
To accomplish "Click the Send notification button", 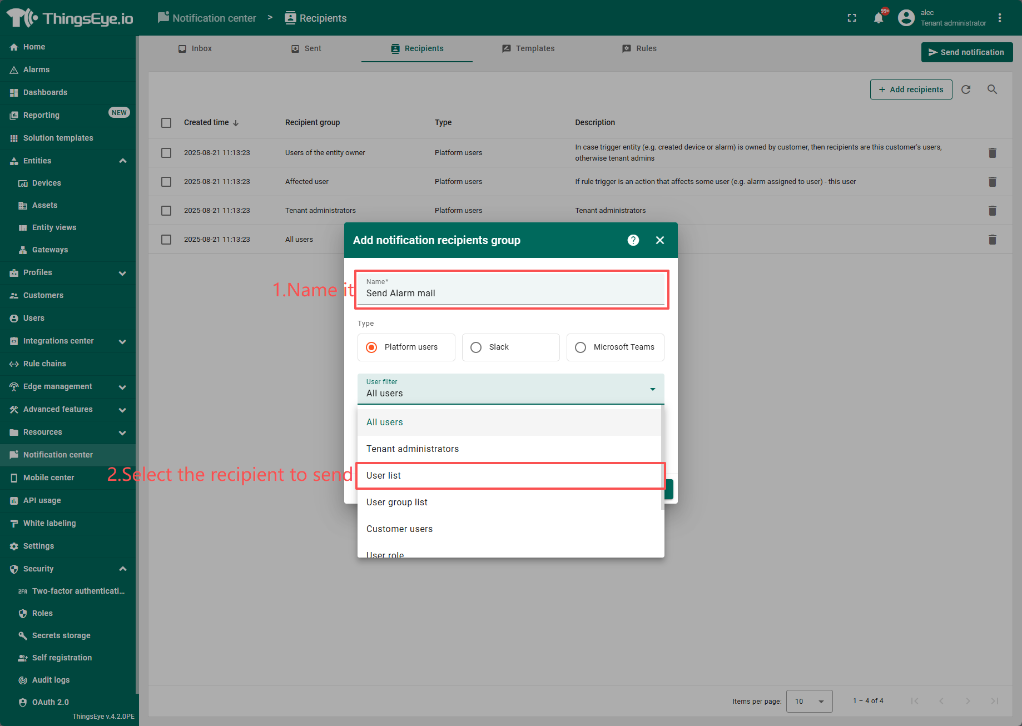I will 966,52.
